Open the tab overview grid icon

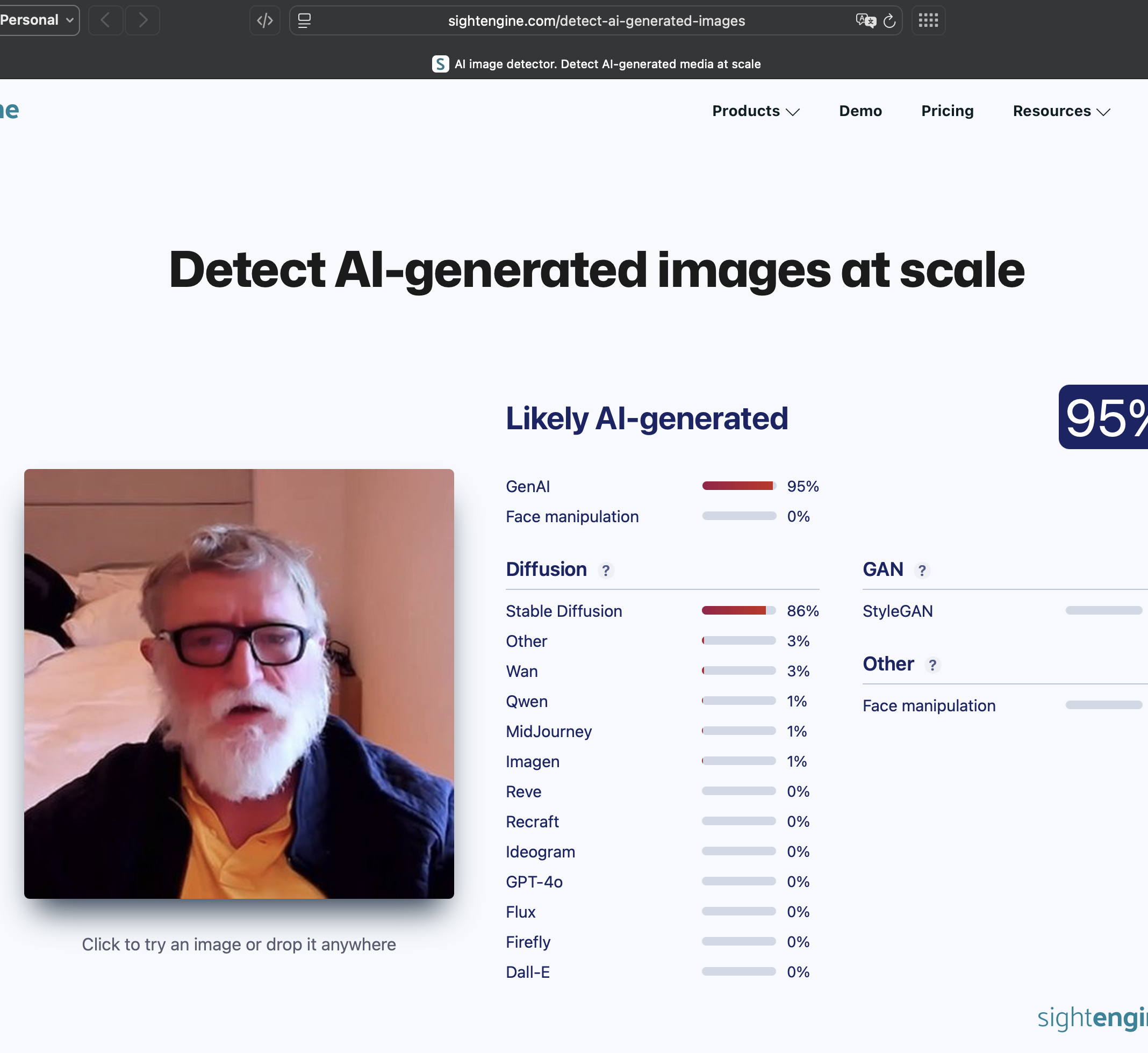[x=928, y=20]
